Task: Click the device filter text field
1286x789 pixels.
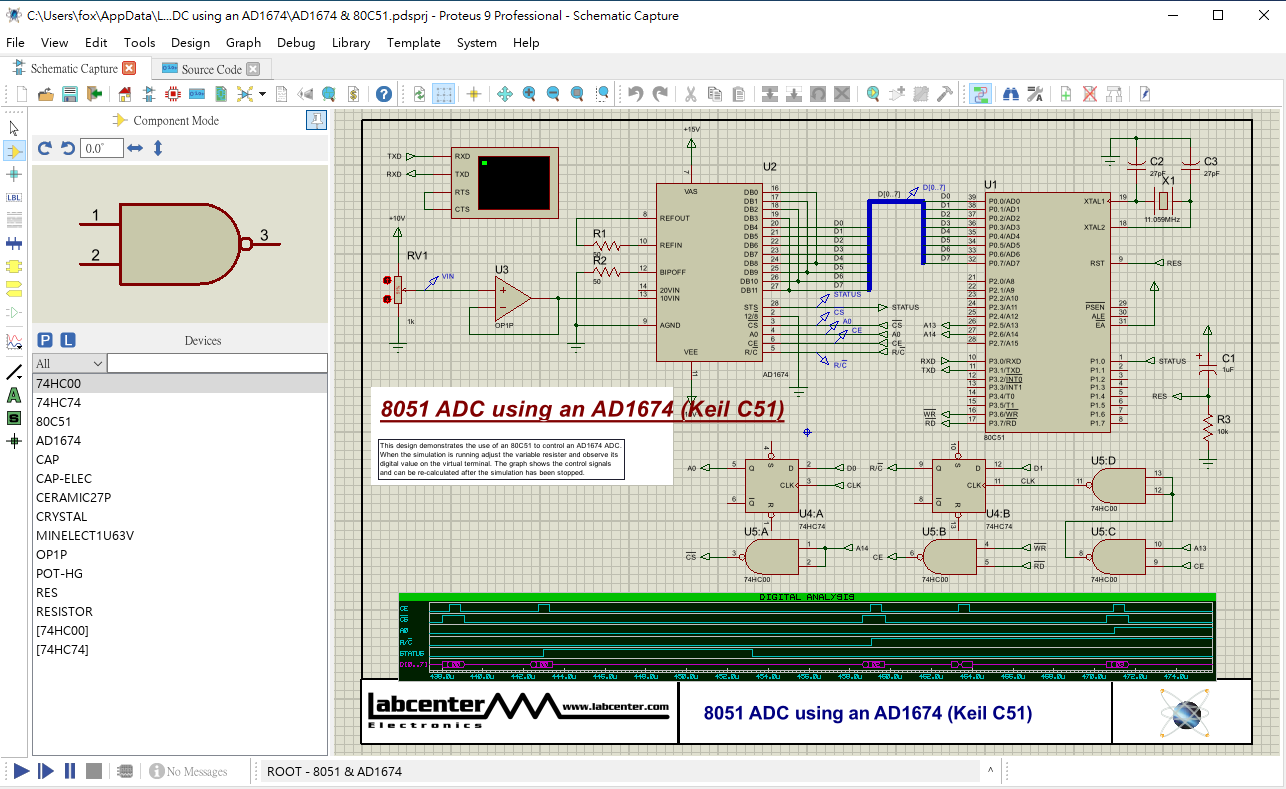Action: click(x=217, y=363)
